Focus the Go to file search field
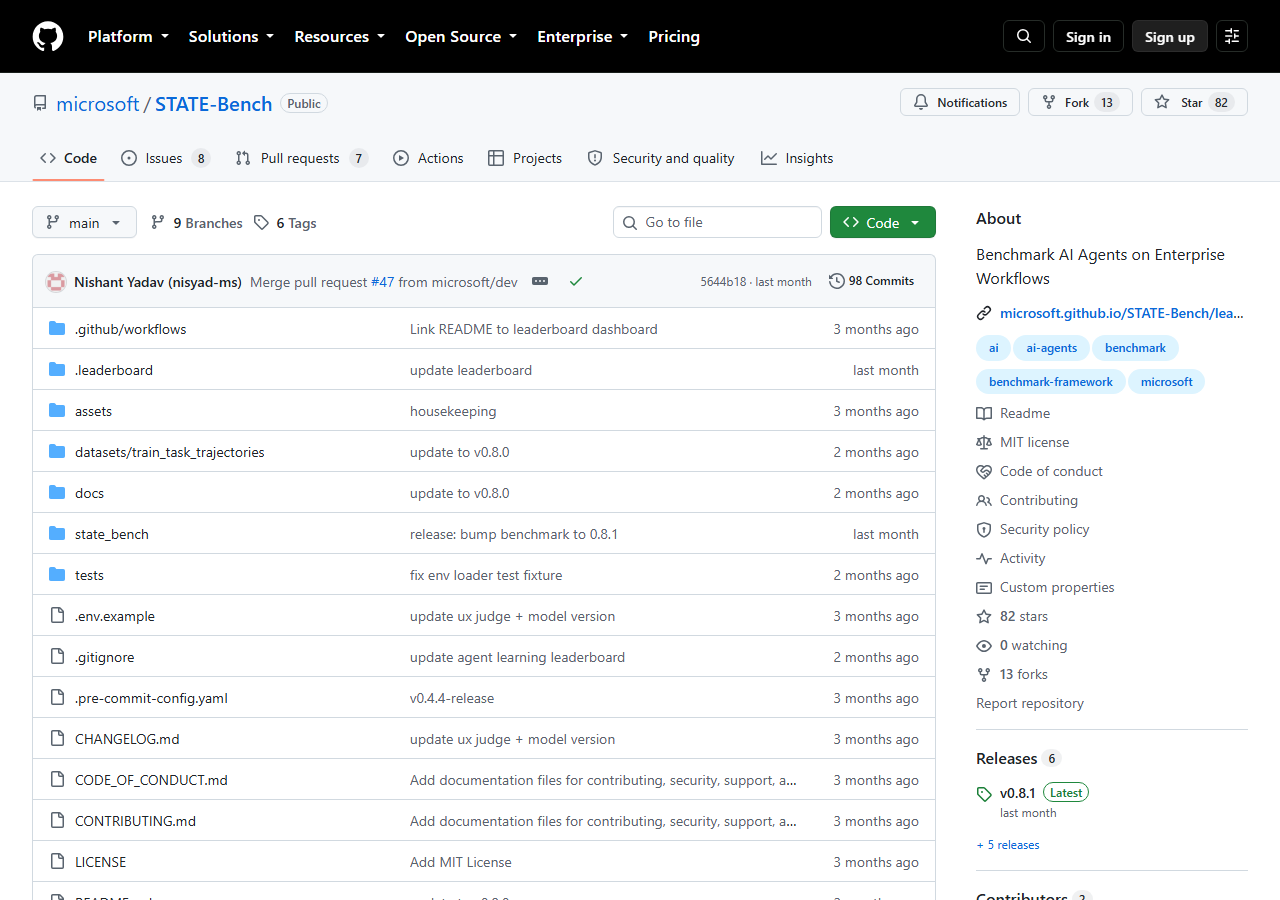1280x900 pixels. [717, 222]
